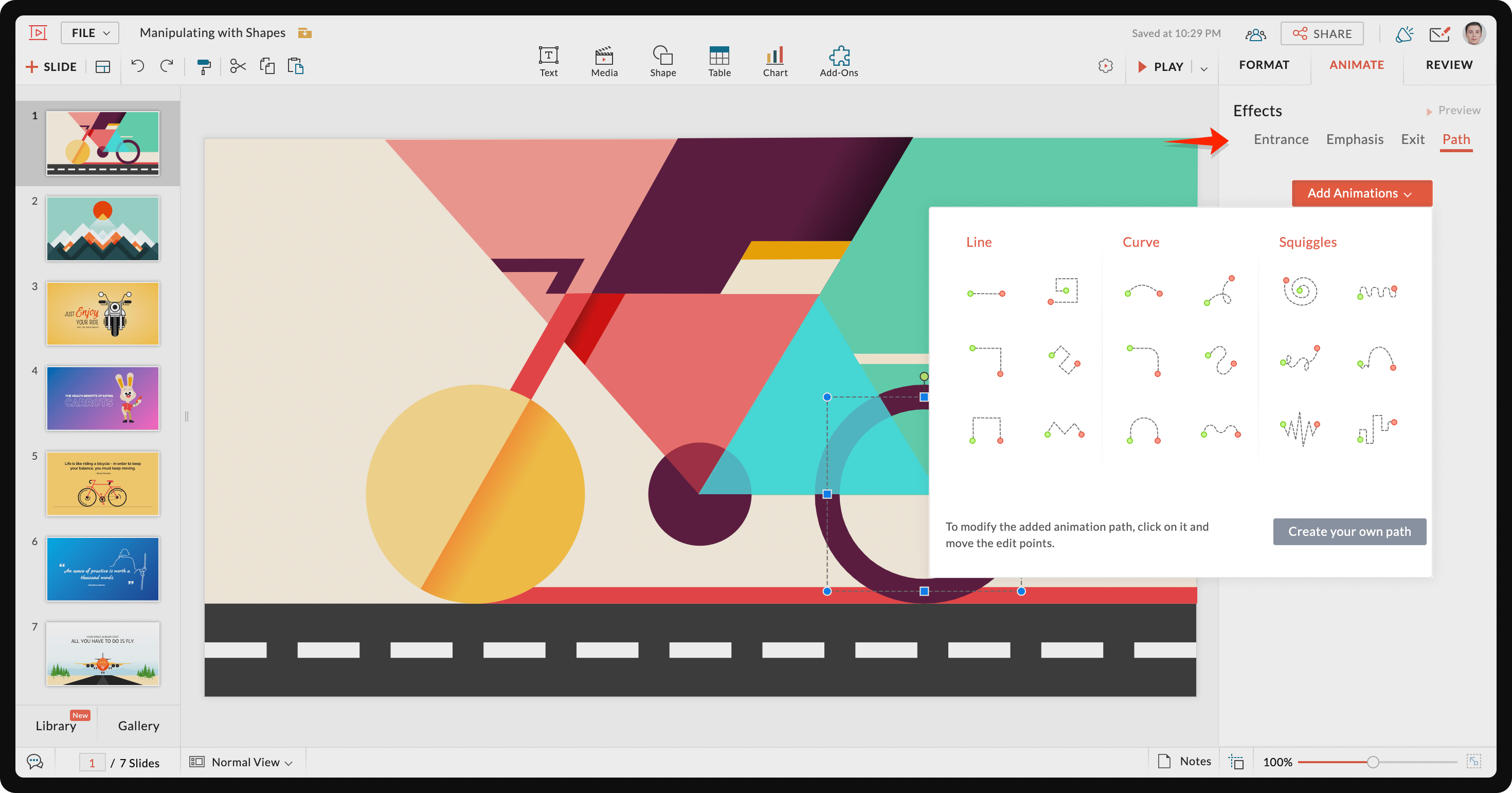Select the spiral squiggle path animation

pyautogui.click(x=1300, y=291)
